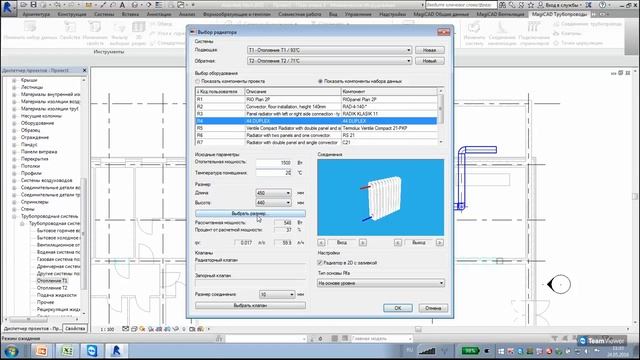Click next input connection arrow
640x360 pixels.
[x=362, y=242]
